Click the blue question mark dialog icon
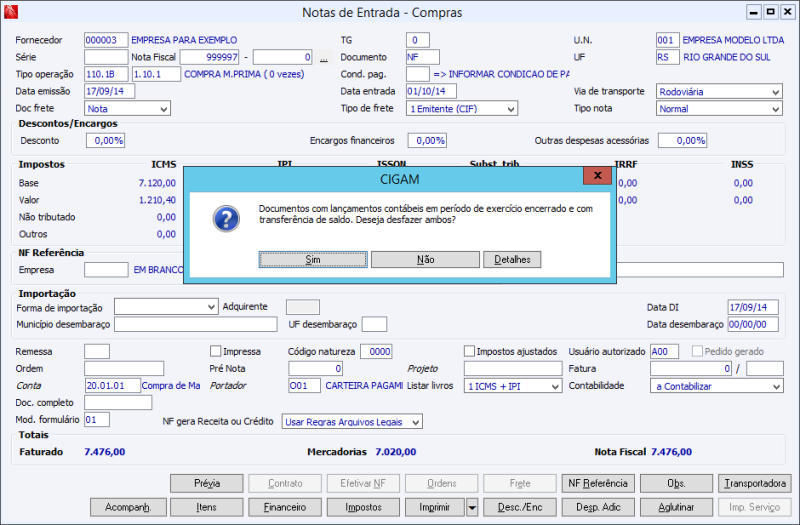 [226, 219]
